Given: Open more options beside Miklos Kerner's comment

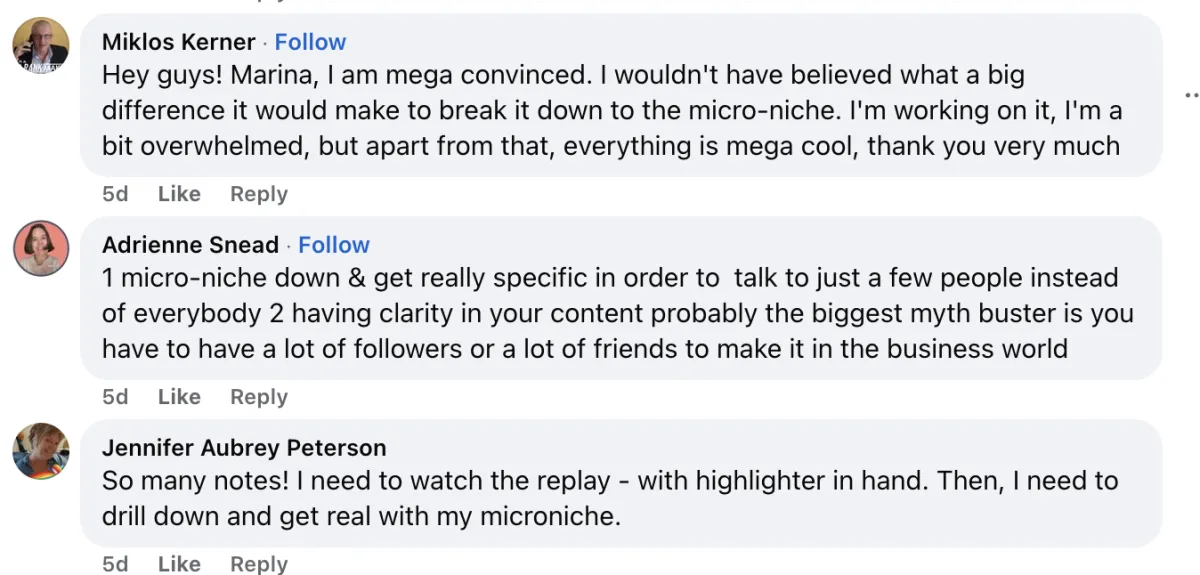Looking at the screenshot, I should point(1190,95).
